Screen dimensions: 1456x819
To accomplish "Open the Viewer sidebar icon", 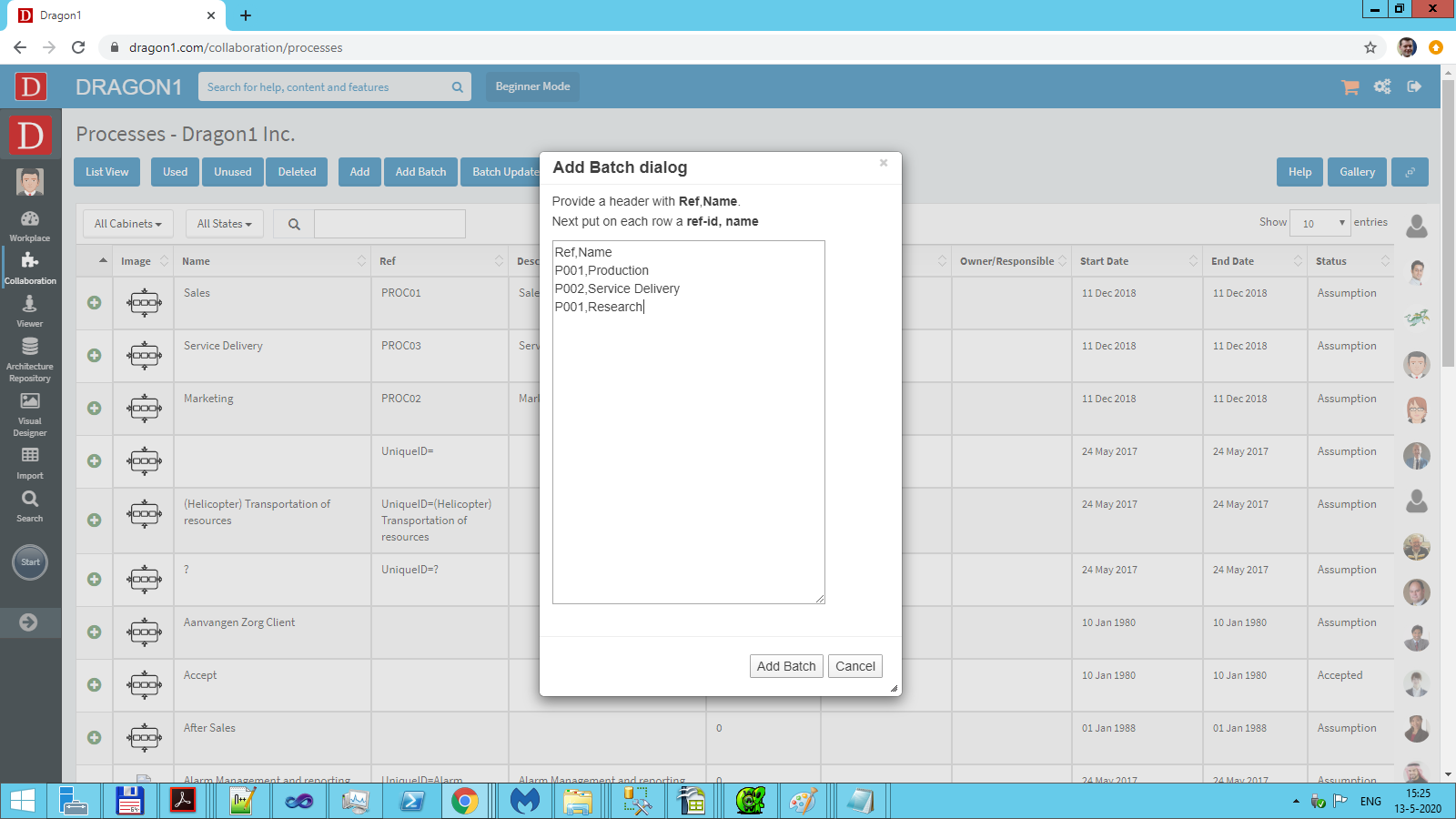I will click(x=30, y=310).
